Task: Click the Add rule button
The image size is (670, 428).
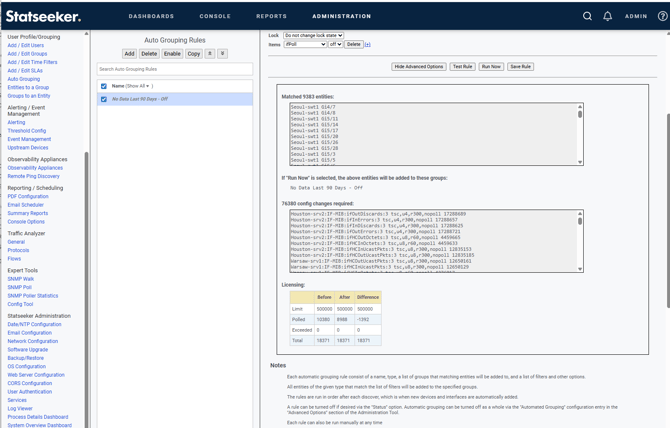Action: tap(129, 53)
